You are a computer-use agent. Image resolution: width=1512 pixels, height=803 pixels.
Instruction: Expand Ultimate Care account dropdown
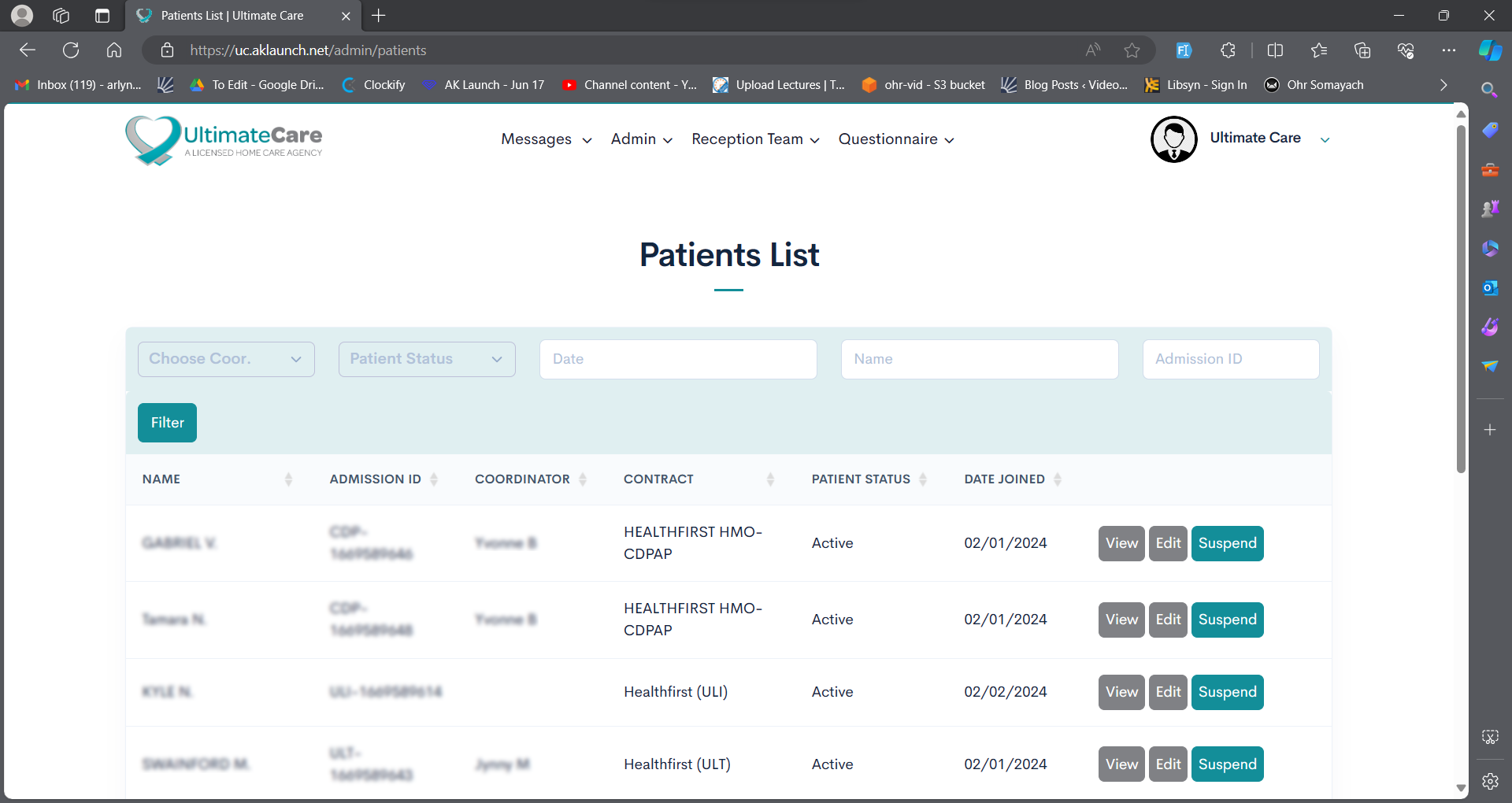[1325, 139]
